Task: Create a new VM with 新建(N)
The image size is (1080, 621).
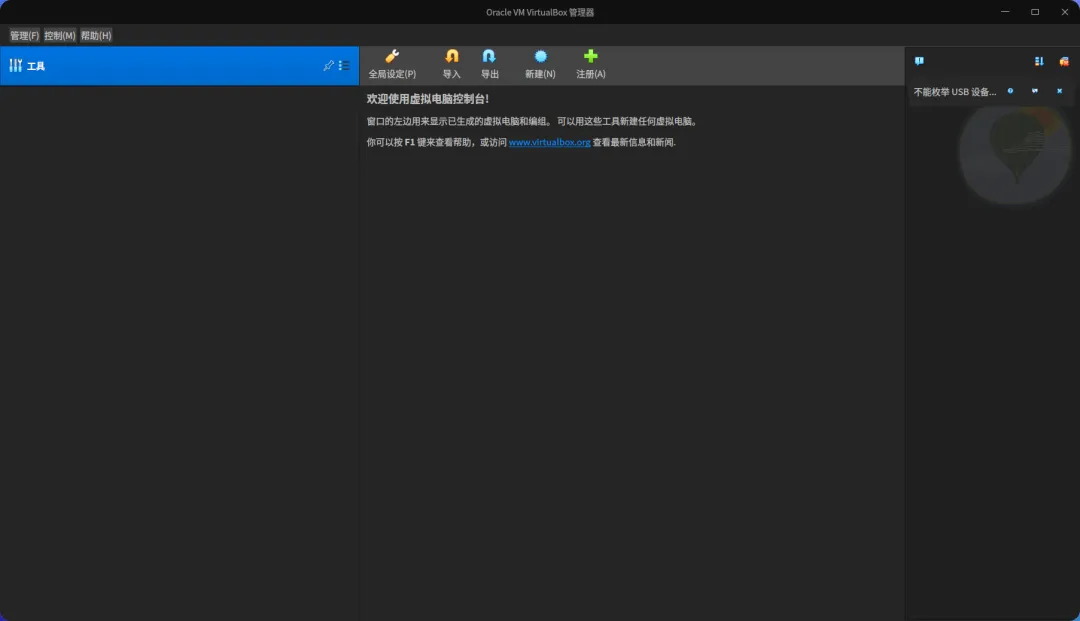Action: pos(540,64)
